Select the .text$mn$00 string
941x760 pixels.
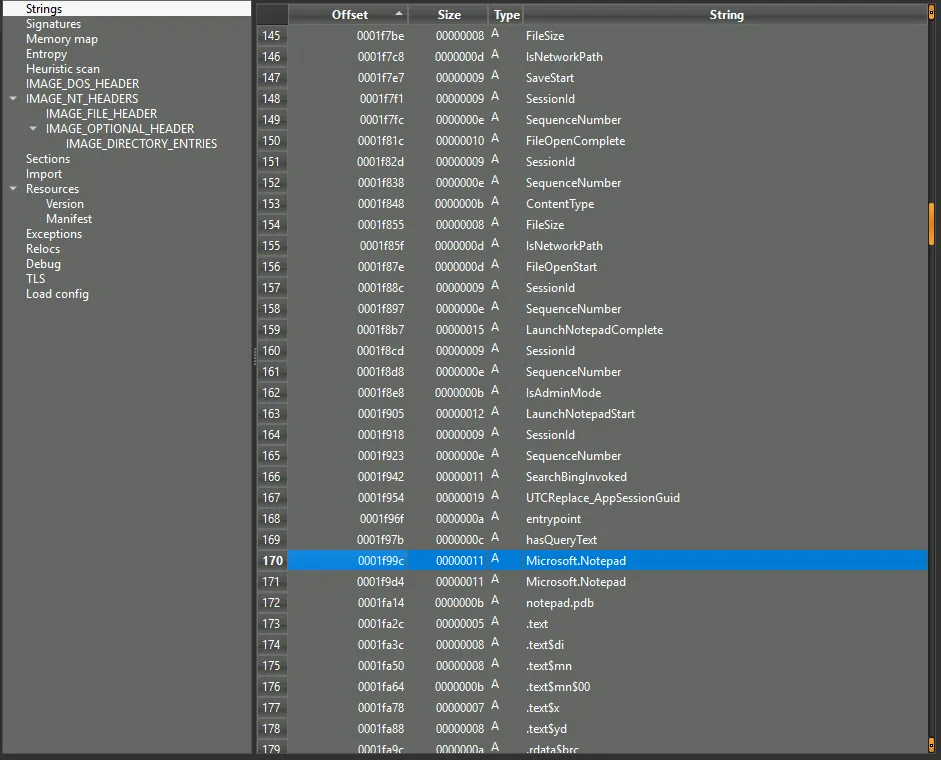(558, 687)
